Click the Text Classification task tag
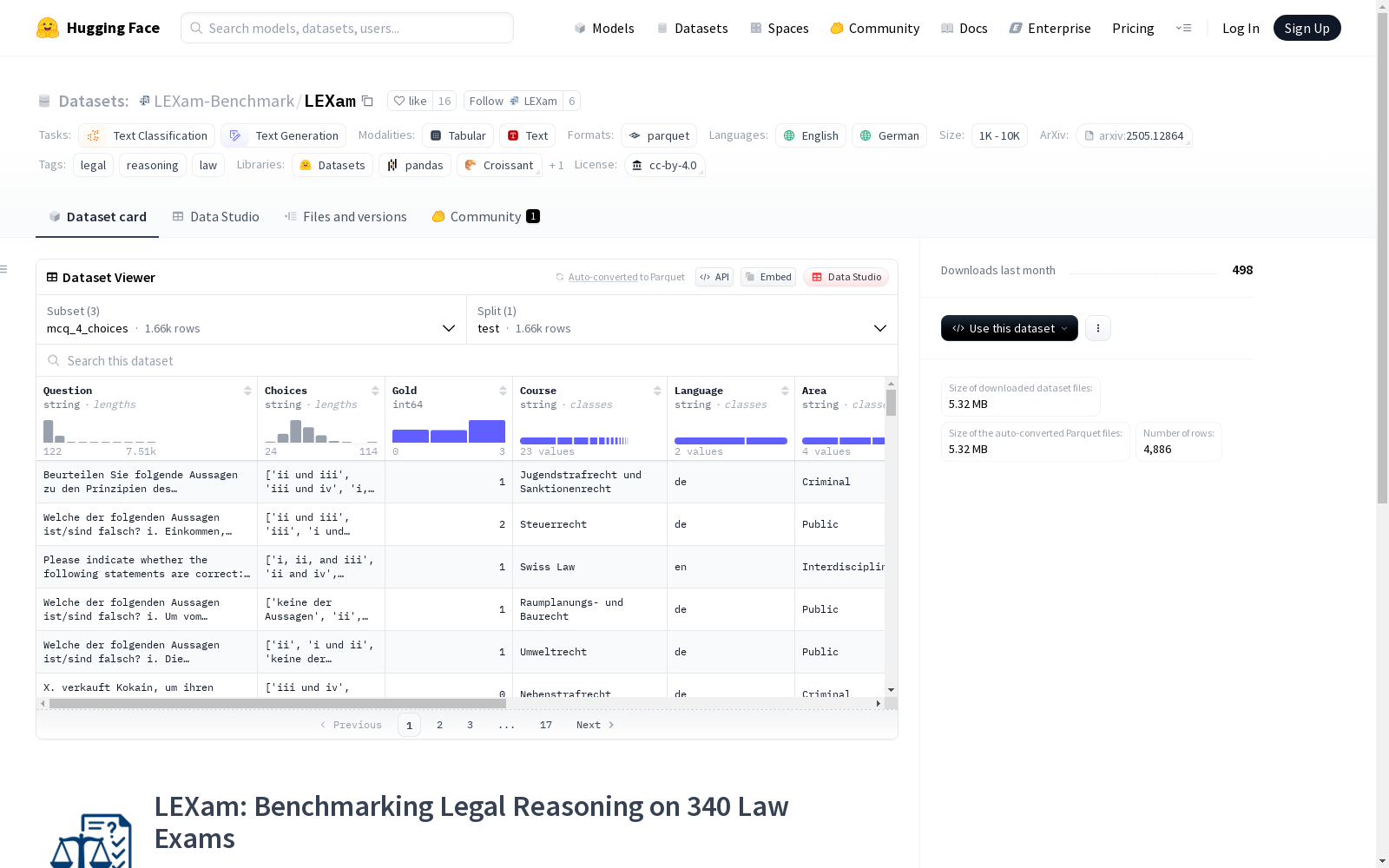The height and width of the screenshot is (868, 1389). click(x=147, y=135)
